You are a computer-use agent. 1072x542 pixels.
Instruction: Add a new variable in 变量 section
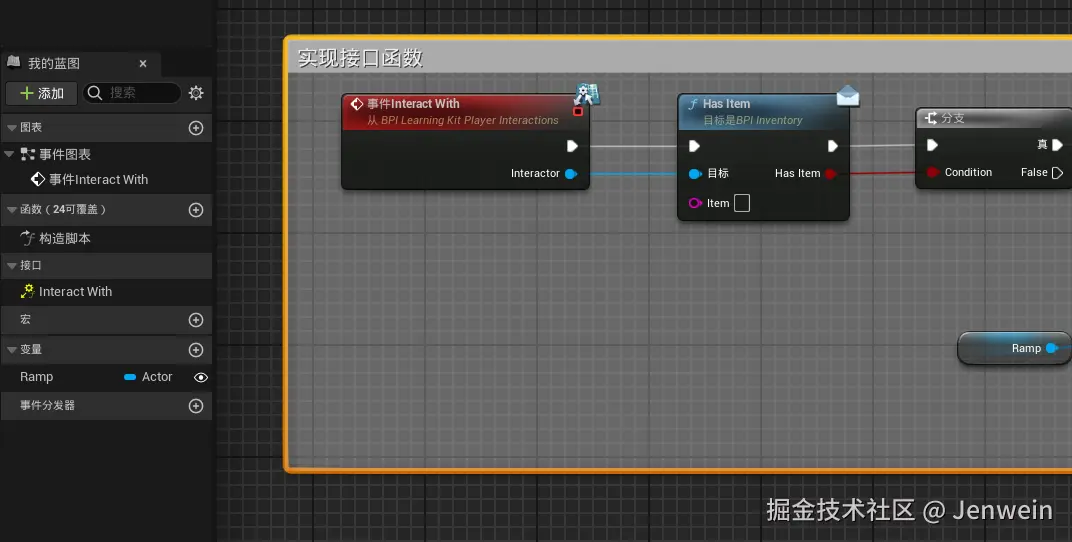pos(196,350)
